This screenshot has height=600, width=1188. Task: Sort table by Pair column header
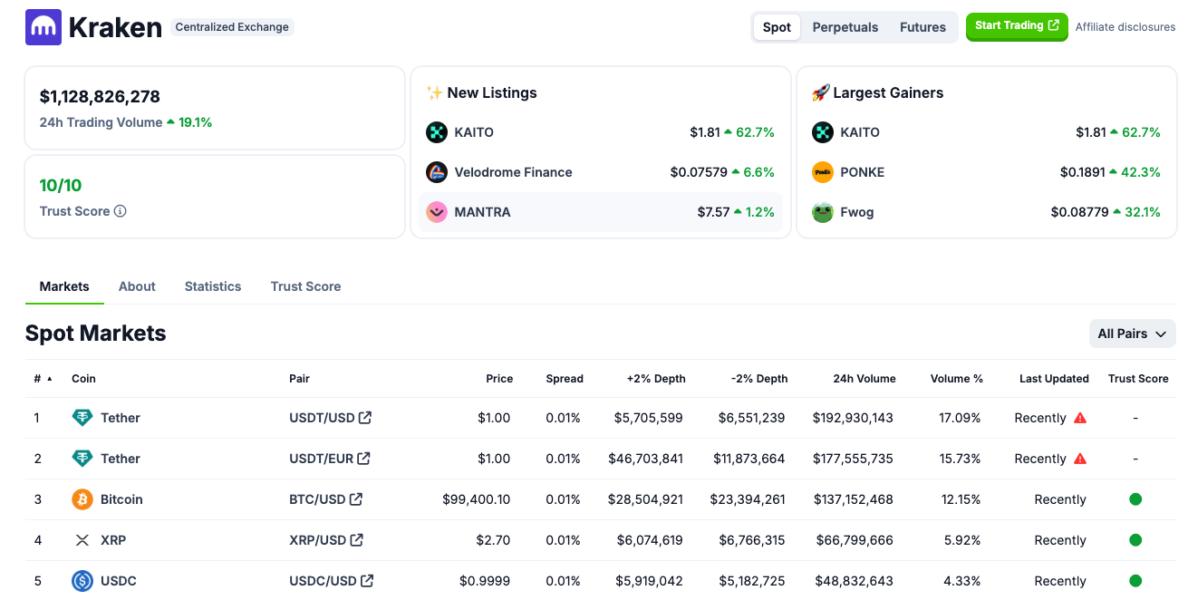pyautogui.click(x=299, y=379)
